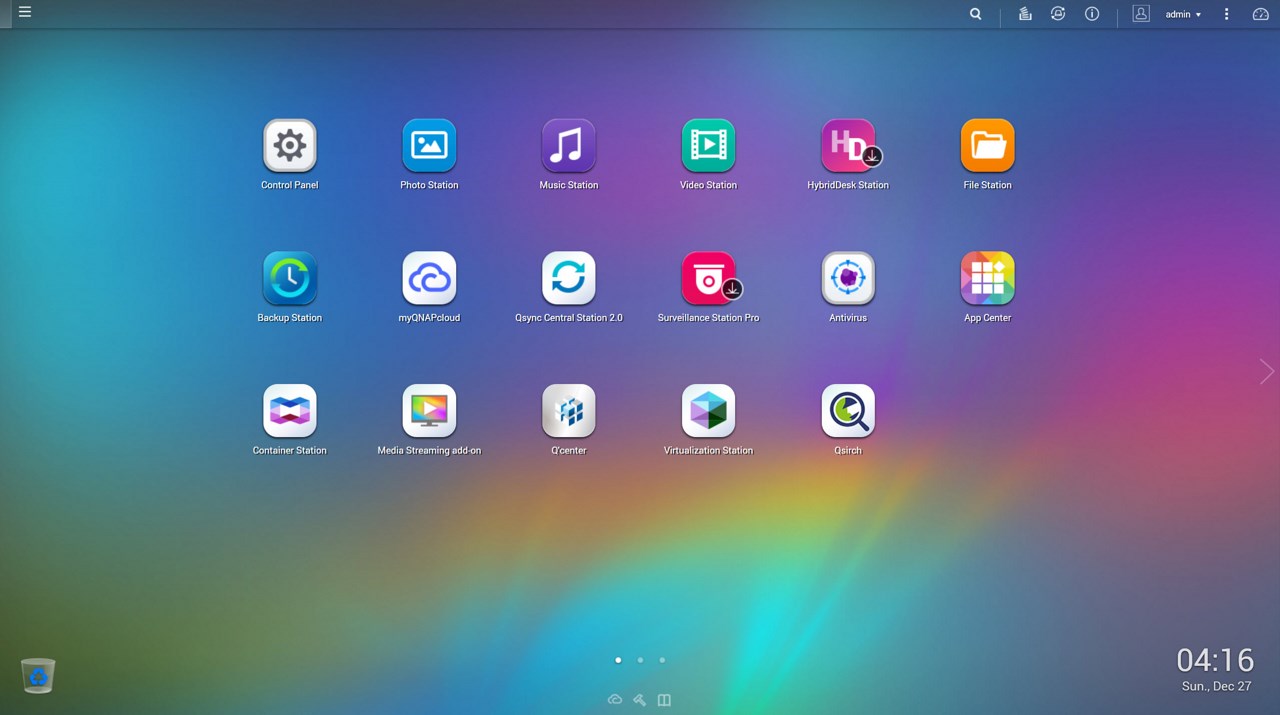This screenshot has width=1280, height=715.
Task: Open the Control Panel app
Action: (290, 146)
